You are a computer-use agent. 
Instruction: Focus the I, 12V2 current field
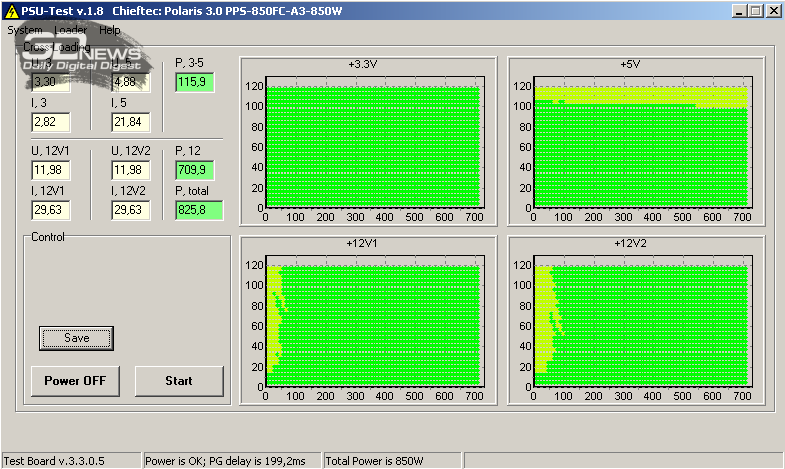coord(131,210)
